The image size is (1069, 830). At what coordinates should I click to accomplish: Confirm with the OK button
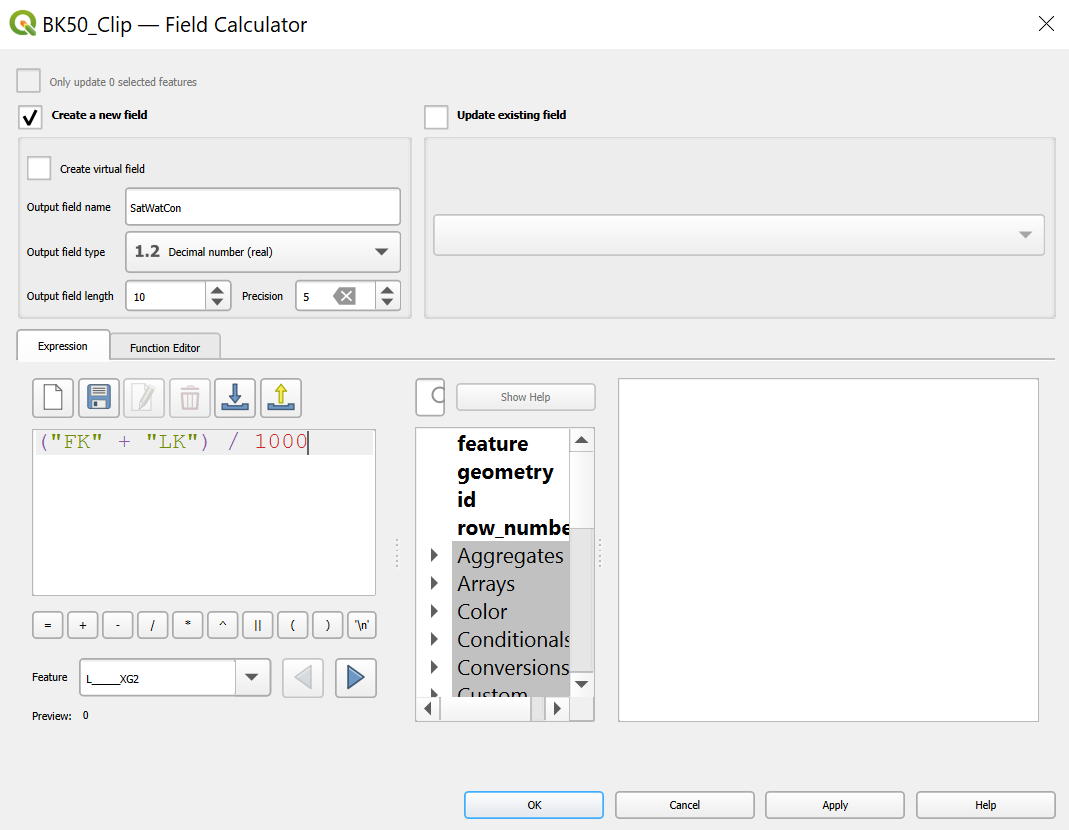[x=534, y=805]
